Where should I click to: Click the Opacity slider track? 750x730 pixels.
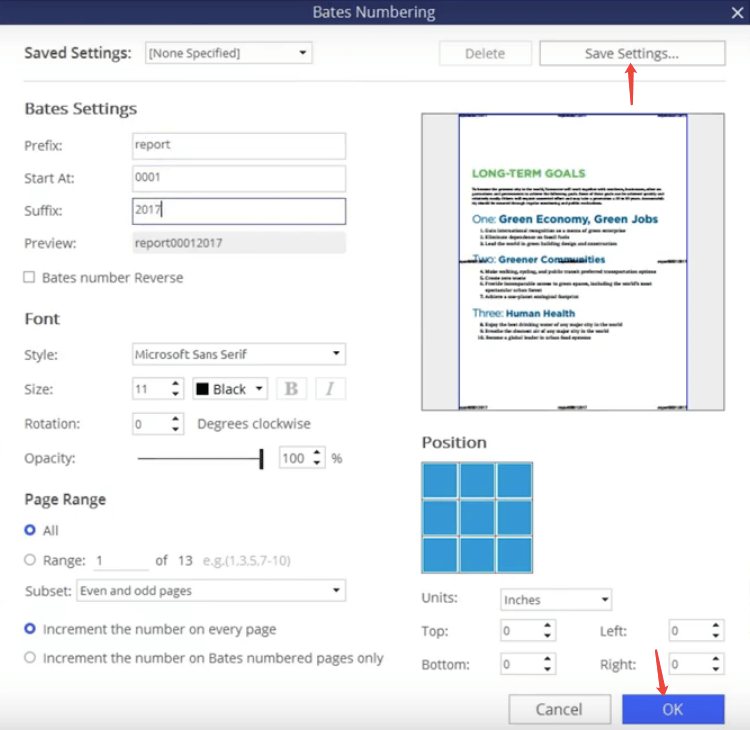(199, 458)
